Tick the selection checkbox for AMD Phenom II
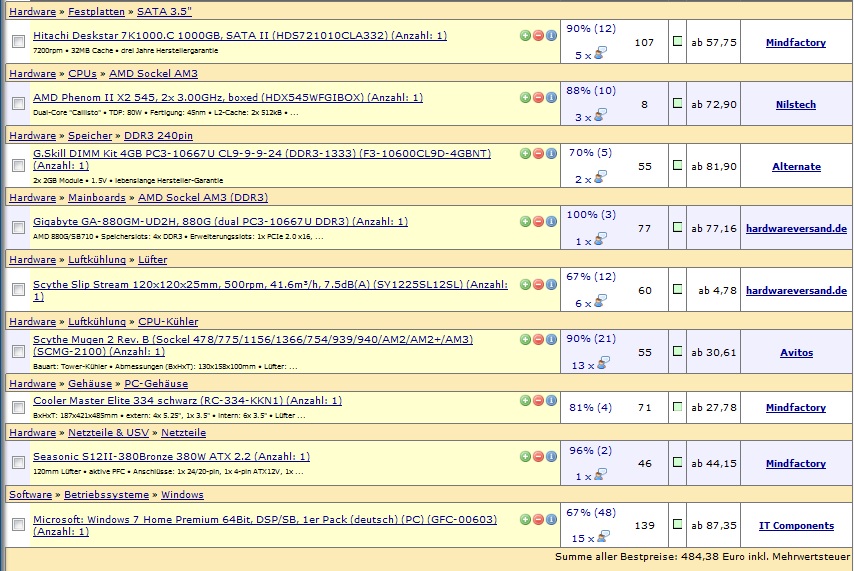The height and width of the screenshot is (571, 854). pos(19,104)
